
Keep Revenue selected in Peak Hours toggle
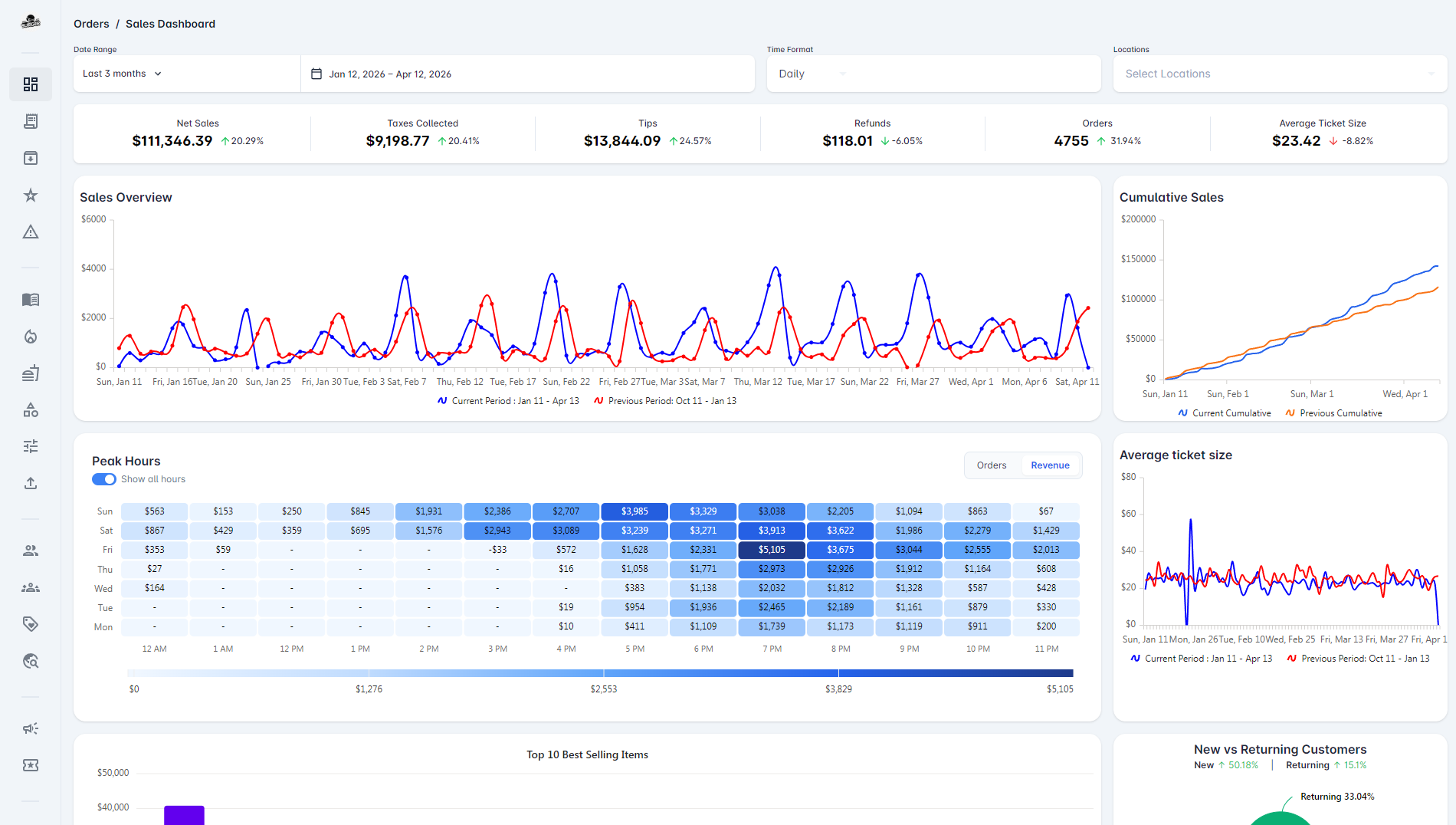click(1050, 465)
